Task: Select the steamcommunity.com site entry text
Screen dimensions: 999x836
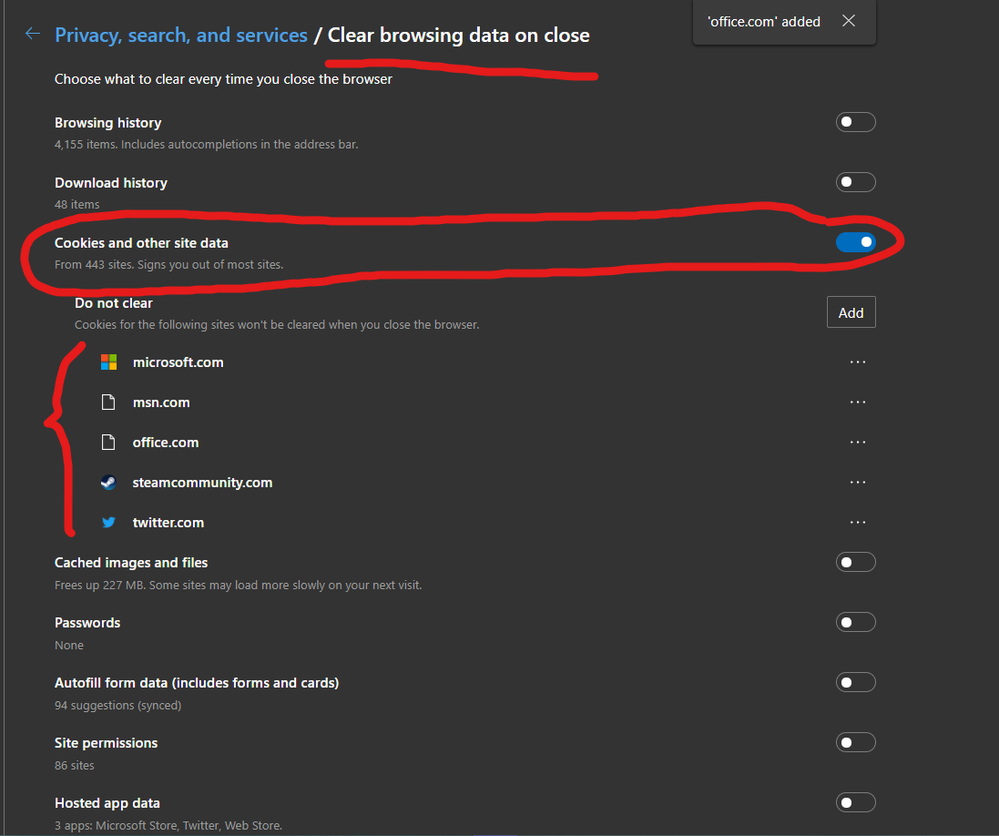Action: pos(203,482)
